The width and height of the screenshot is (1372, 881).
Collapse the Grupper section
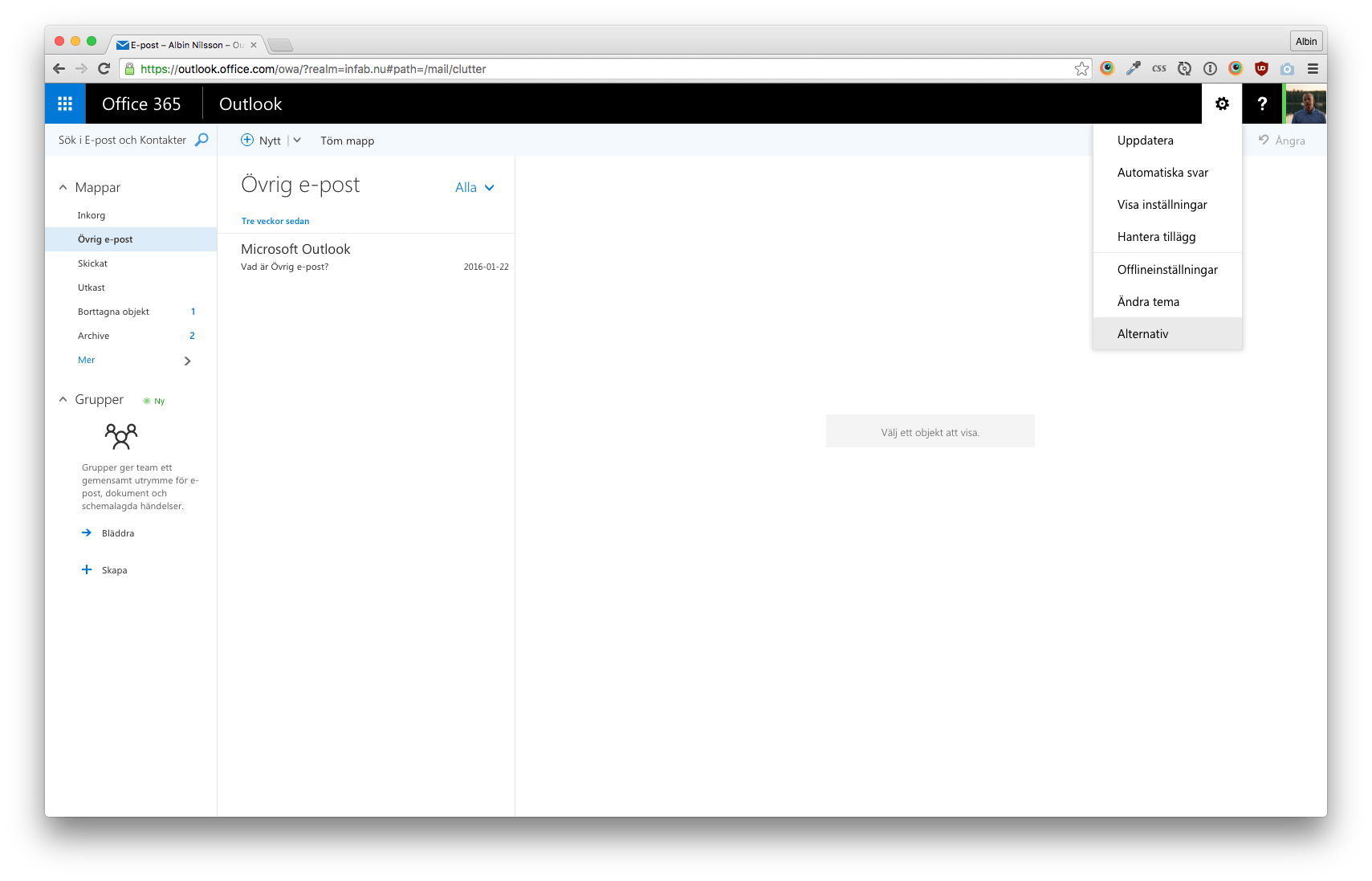(x=63, y=399)
